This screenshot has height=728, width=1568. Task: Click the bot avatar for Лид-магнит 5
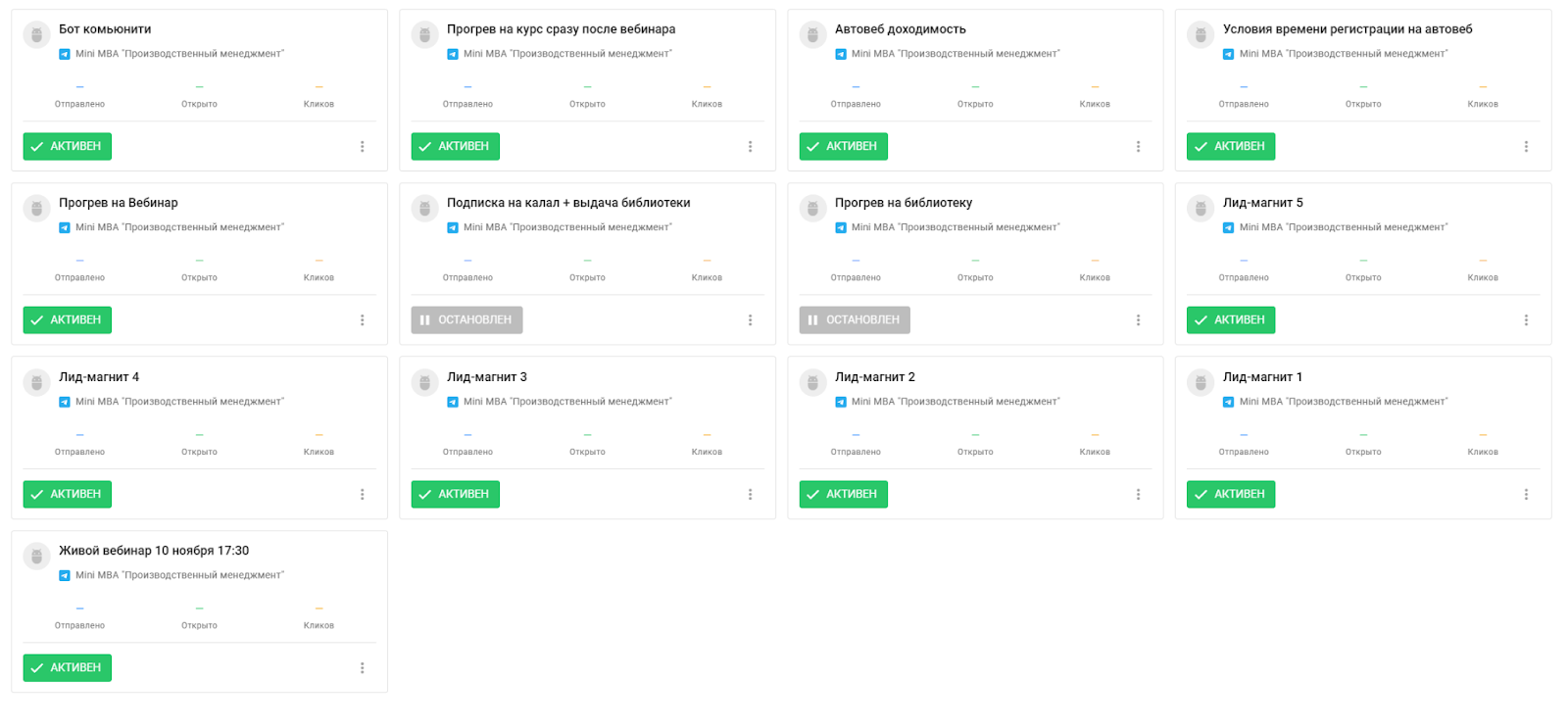pos(1200,208)
